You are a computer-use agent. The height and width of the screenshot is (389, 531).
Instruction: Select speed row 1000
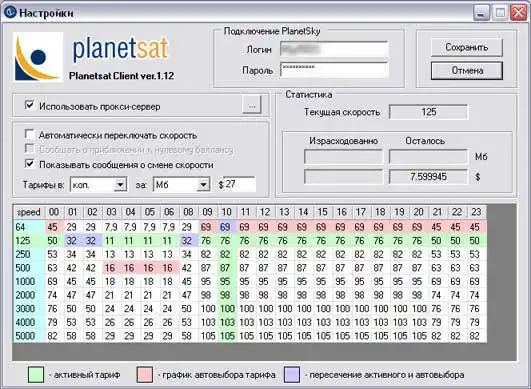[29, 281]
